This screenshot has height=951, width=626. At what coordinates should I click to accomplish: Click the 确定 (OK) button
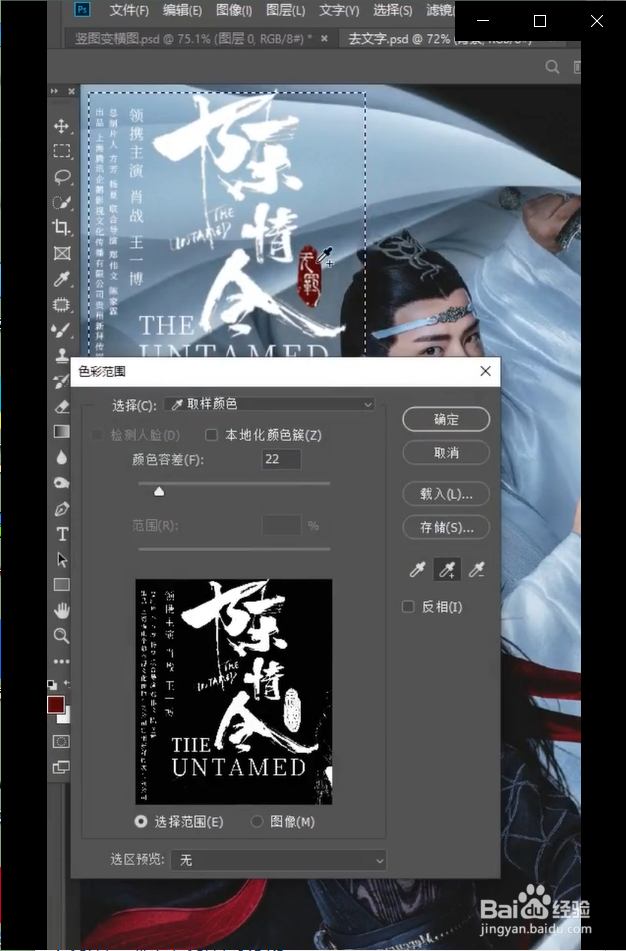click(446, 419)
